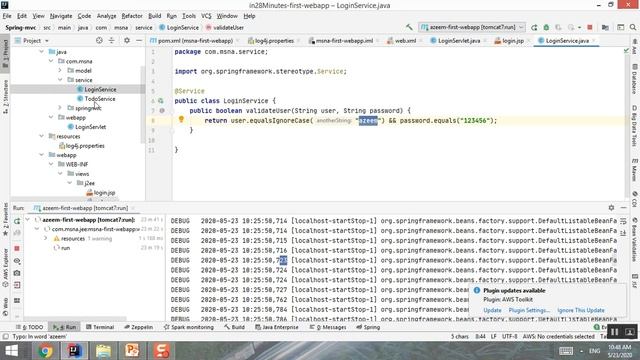Open Project panel gear settings
This screenshot has height=360, width=640.
(127, 40)
